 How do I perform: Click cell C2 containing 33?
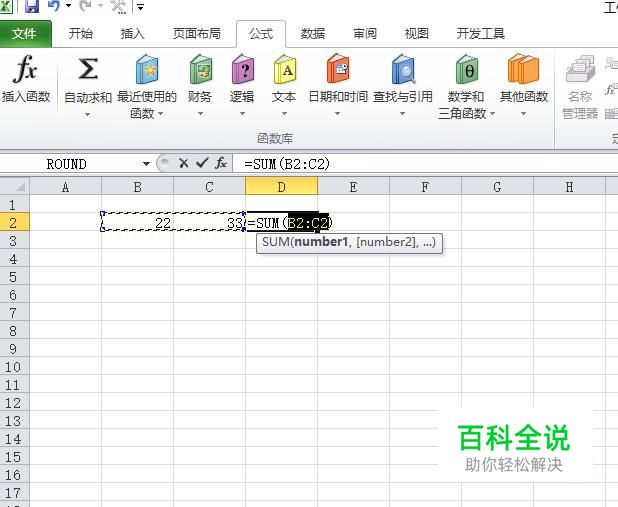[x=209, y=223]
